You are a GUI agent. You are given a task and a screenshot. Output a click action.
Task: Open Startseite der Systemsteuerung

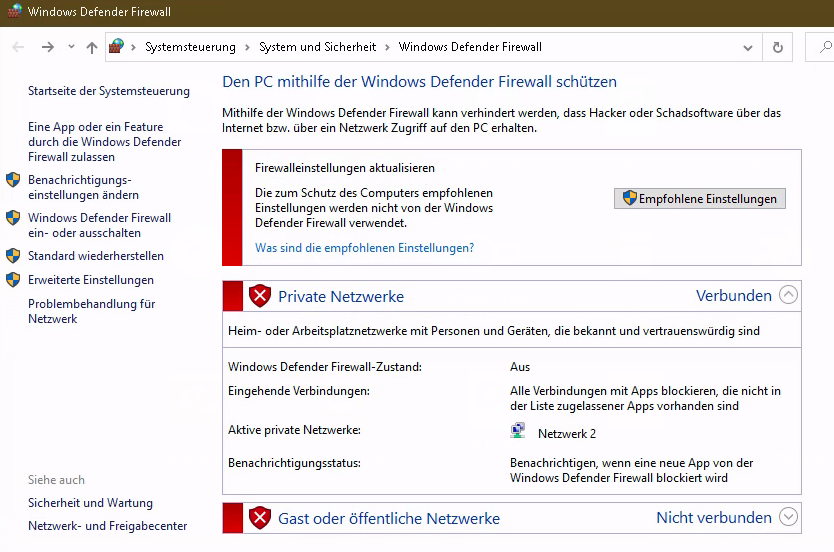point(109,91)
